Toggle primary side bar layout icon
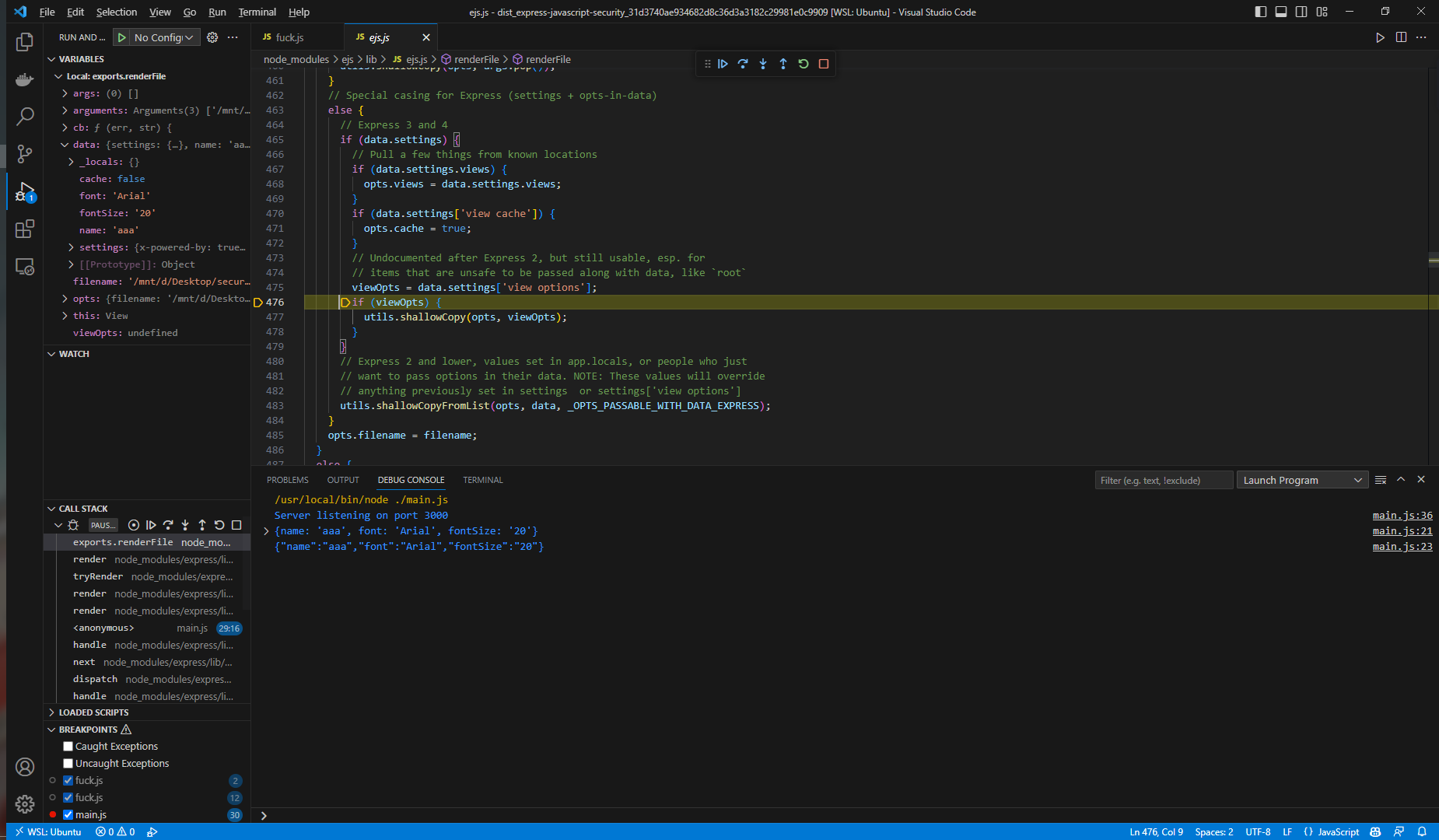Image resolution: width=1439 pixels, height=840 pixels. (1261, 12)
